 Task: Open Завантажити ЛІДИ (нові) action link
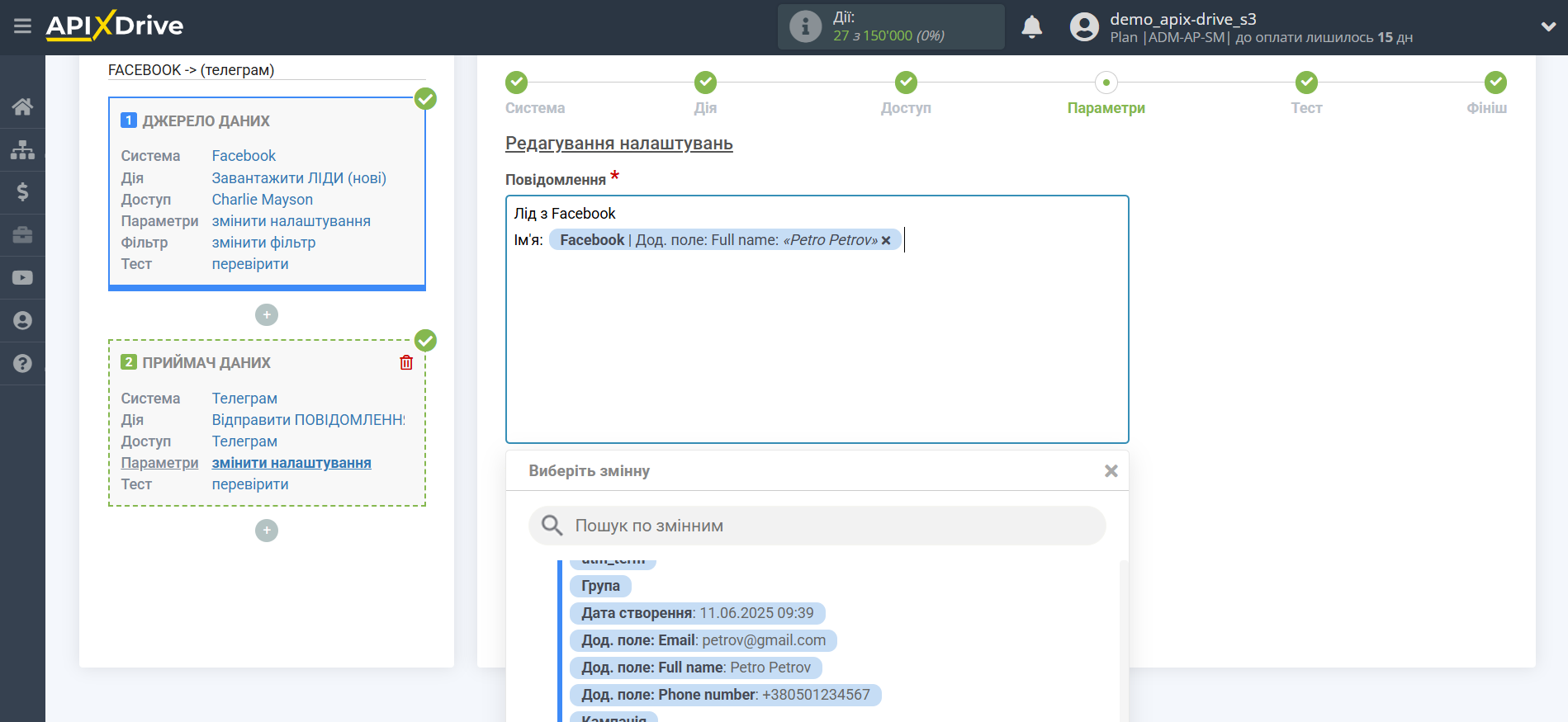[x=299, y=178]
